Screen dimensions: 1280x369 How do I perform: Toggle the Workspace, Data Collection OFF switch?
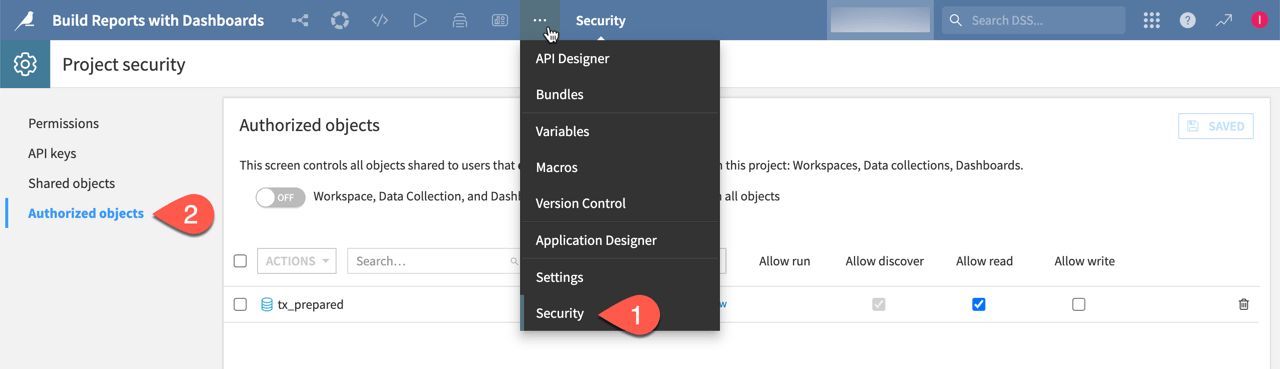tap(280, 197)
